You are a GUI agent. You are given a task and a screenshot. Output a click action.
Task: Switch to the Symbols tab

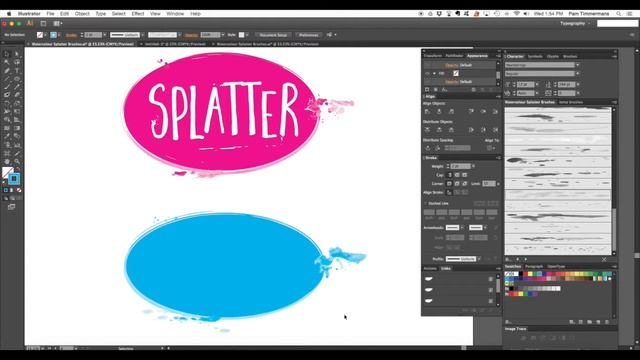point(535,56)
